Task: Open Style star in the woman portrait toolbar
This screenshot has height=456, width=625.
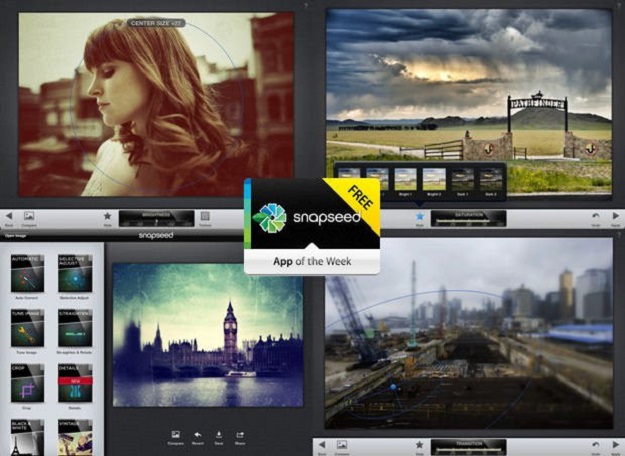Action: [x=107, y=218]
